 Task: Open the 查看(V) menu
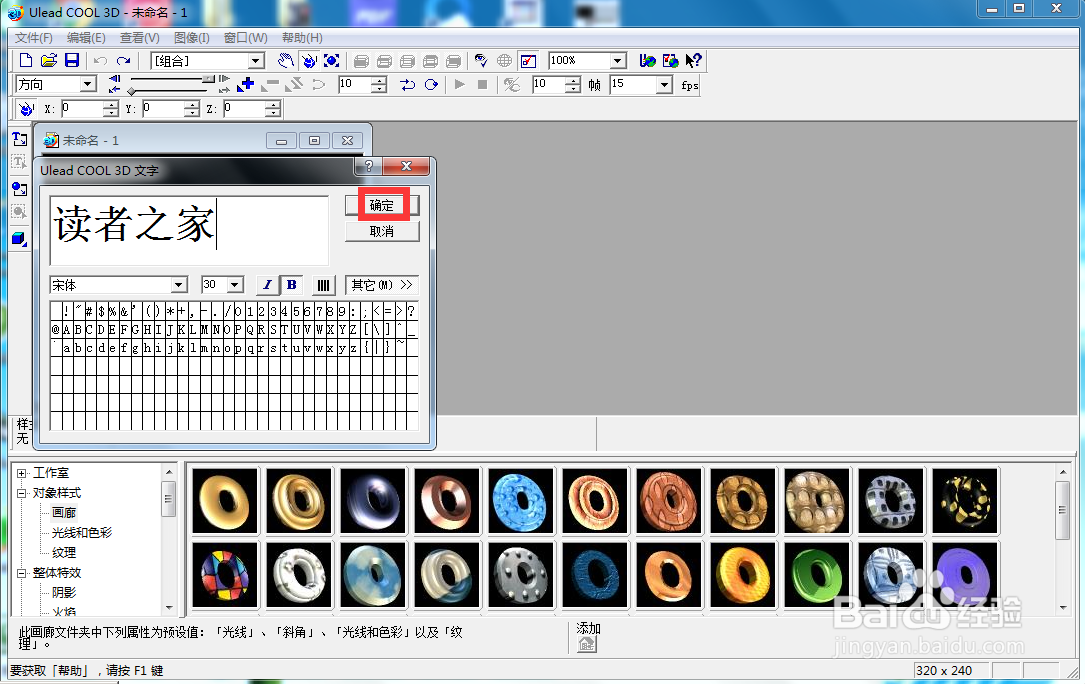point(140,38)
